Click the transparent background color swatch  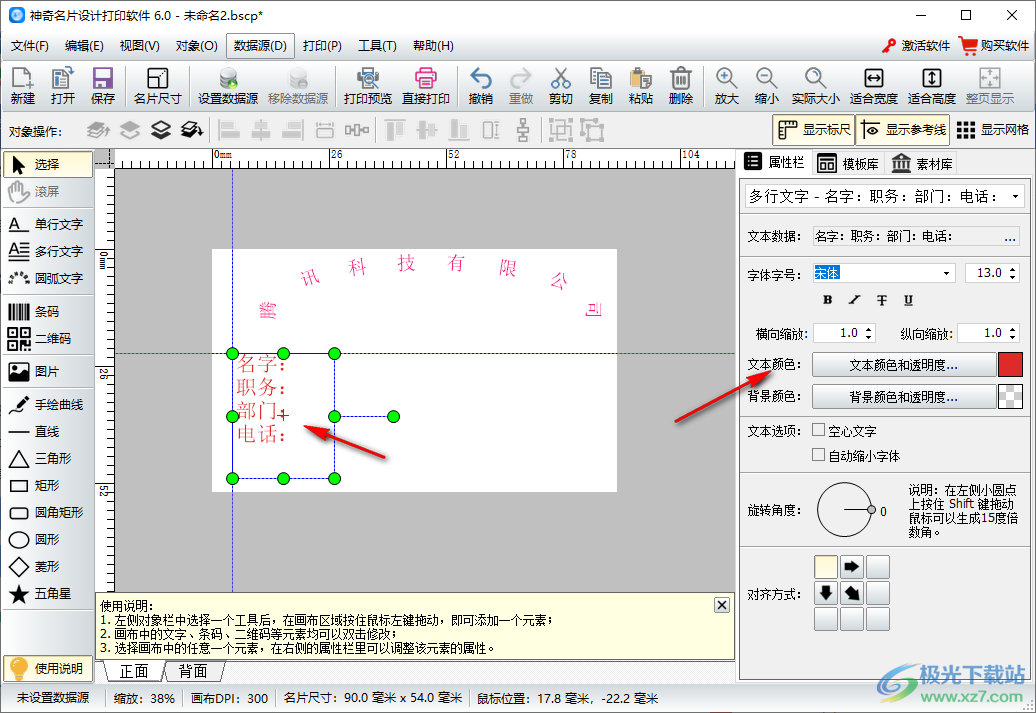pos(1010,396)
